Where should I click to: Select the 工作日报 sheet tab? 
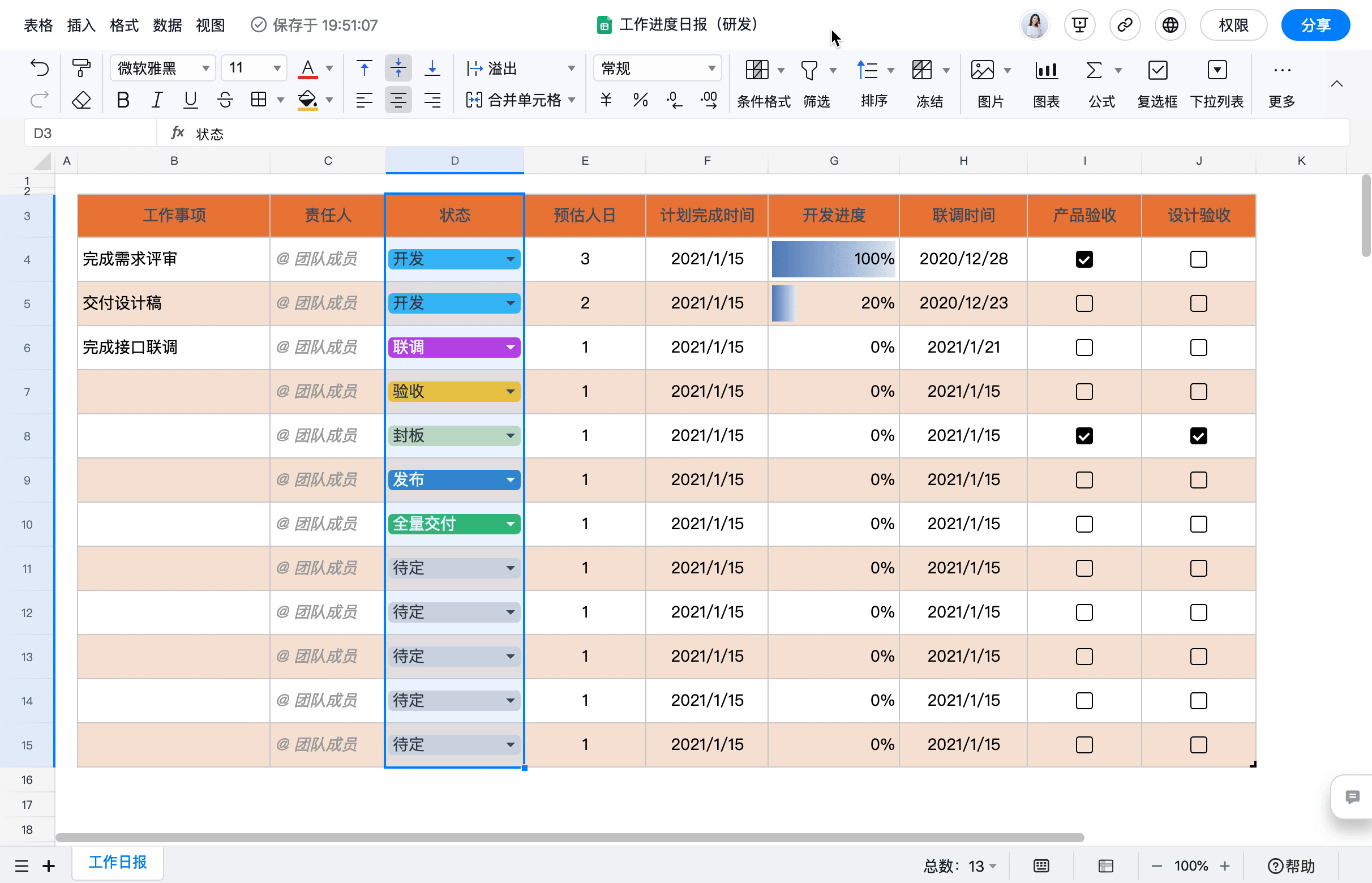(x=118, y=863)
